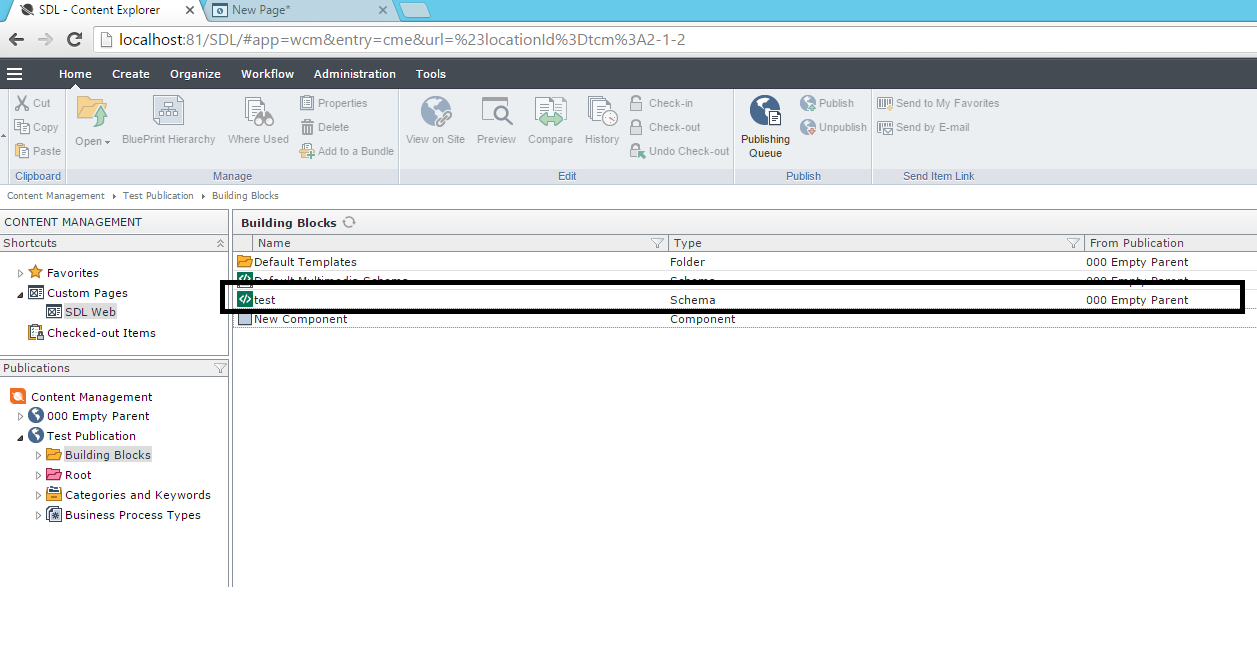Screen dimensions: 1257x648
Task: Expand the Root folder node
Action: (39, 475)
